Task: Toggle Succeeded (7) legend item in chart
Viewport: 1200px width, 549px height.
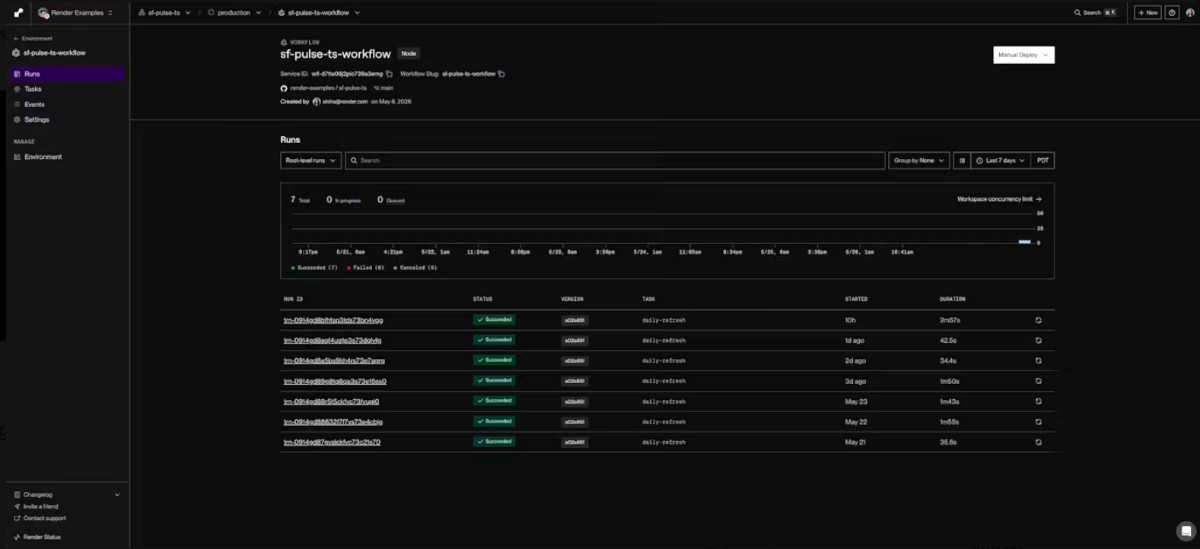Action: pos(314,267)
